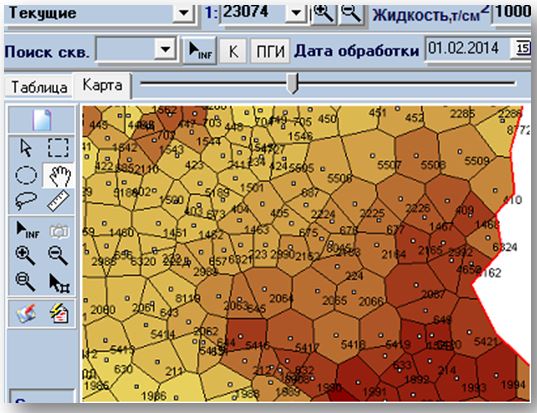Click well label 630 on map
537x413 pixels.
click(x=123, y=369)
